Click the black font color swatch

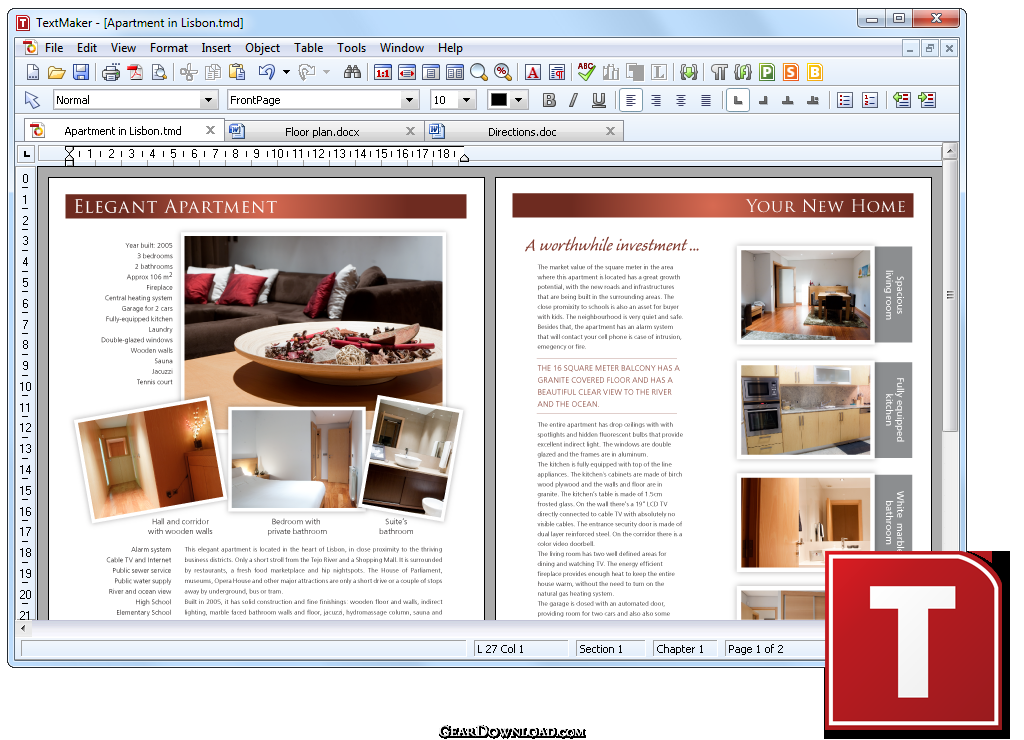coord(499,100)
